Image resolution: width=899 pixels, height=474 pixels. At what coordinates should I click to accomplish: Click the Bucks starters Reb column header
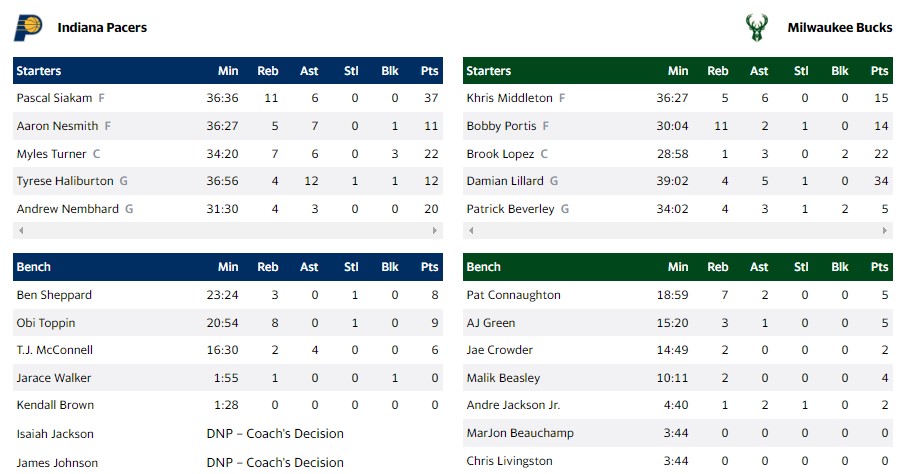718,71
